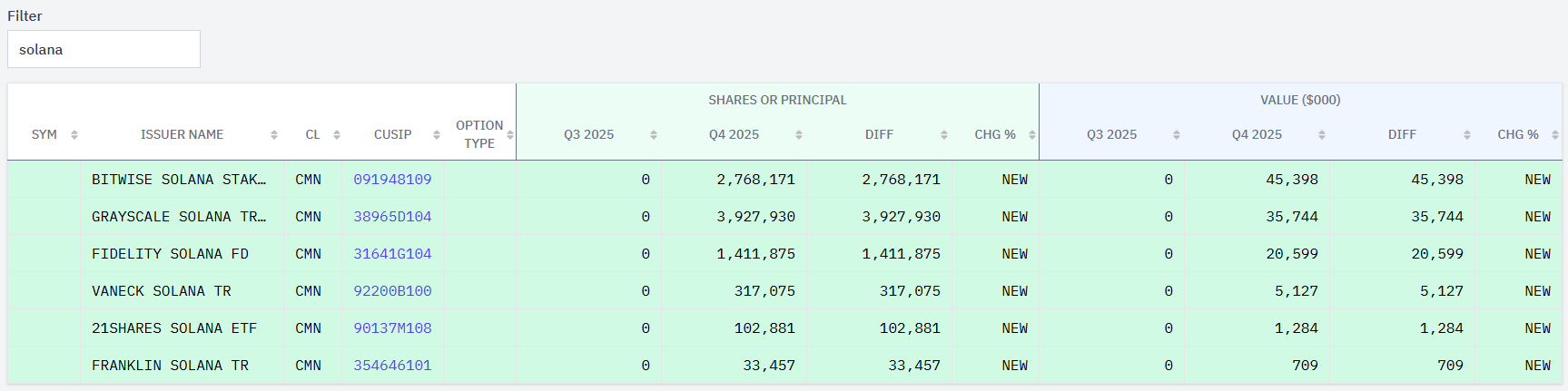
Task: Sort shares CHG % column arrows
Action: (x=1032, y=135)
